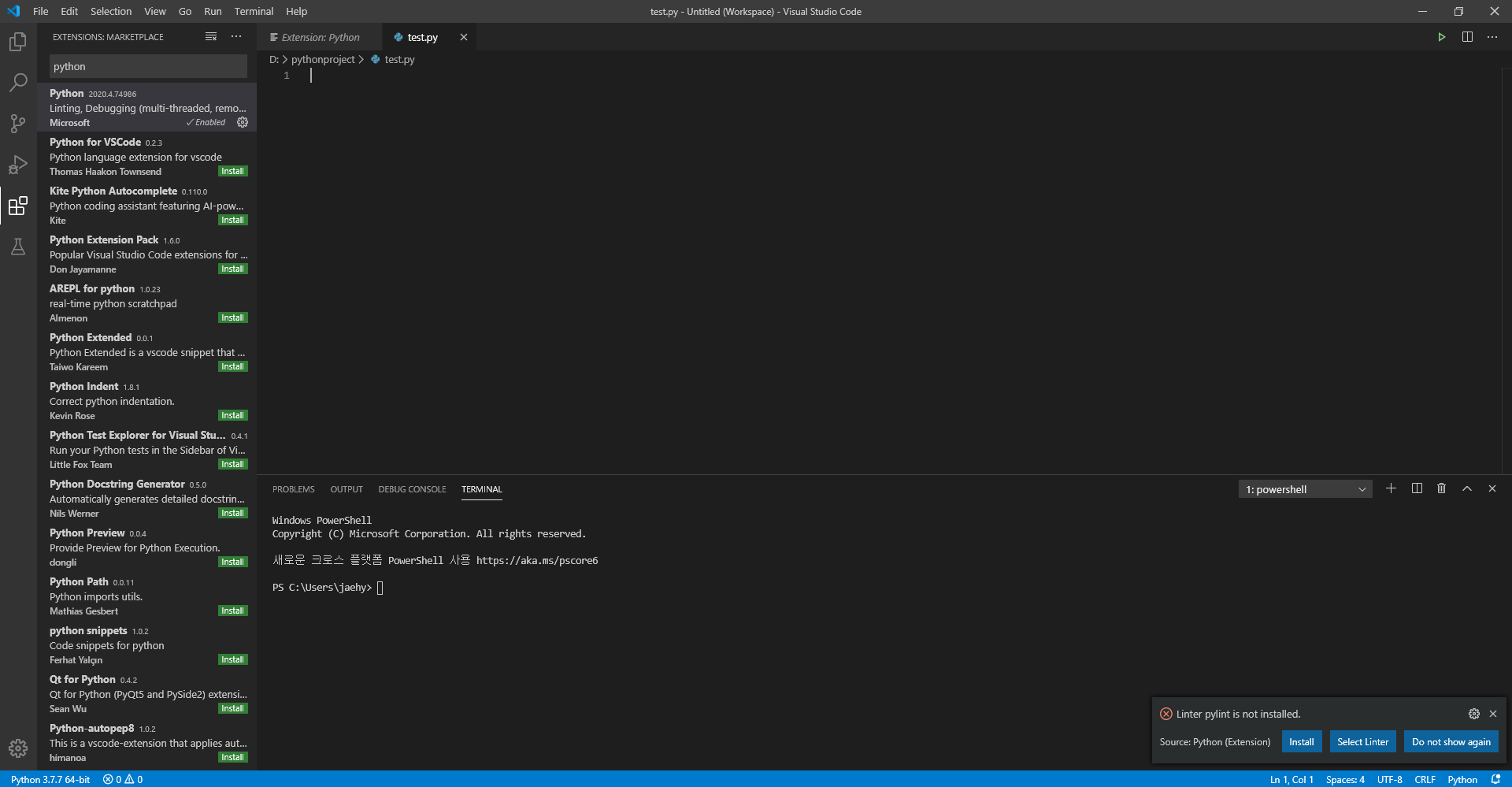Kill the terminal with trash icon
This screenshot has width=1512, height=787.
(1442, 488)
